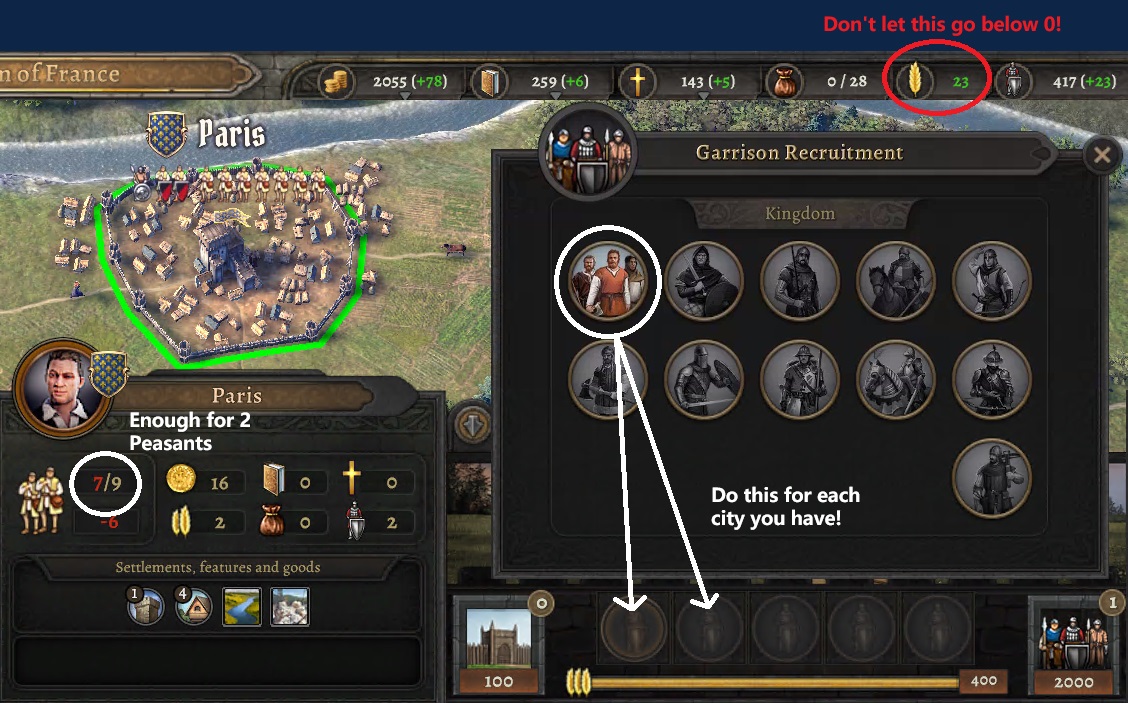The image size is (1128, 703).
Task: Click the Paris governor portrait
Action: click(63, 389)
